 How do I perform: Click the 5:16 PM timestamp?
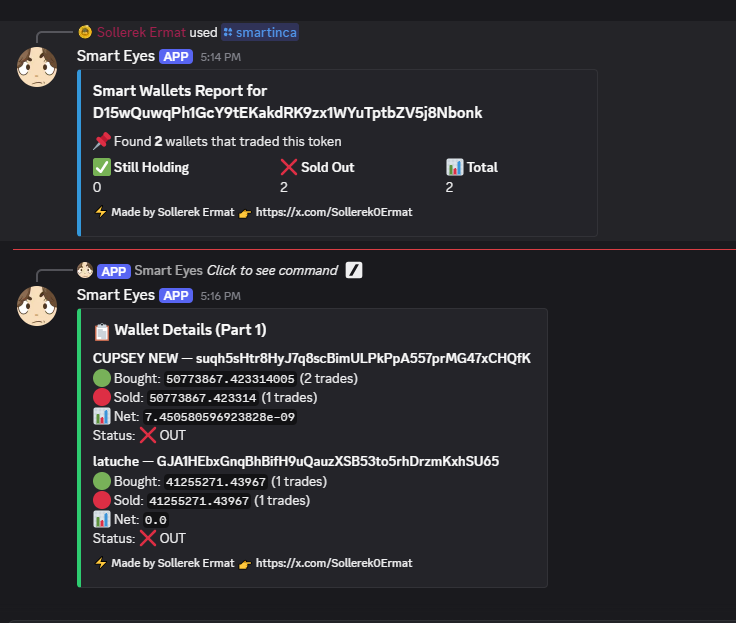(x=221, y=296)
